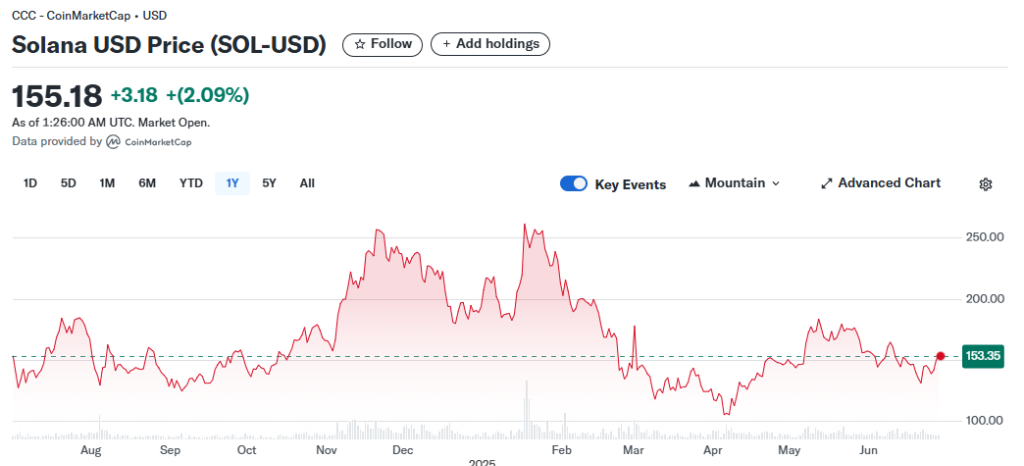Click the Advanced Chart expand arrows icon
The width and height of the screenshot is (1024, 466).
[826, 184]
